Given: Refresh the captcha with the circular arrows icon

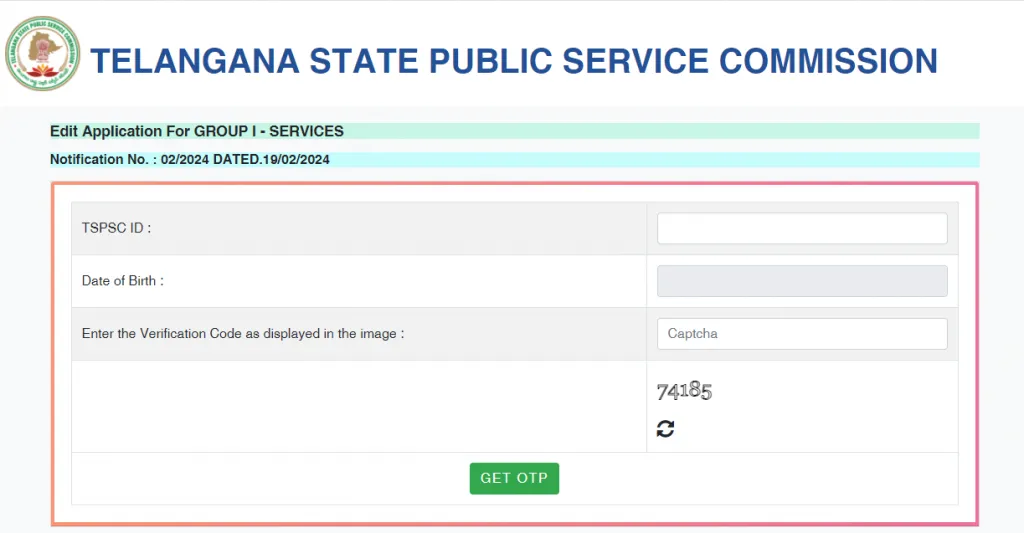Looking at the screenshot, I should 665,428.
